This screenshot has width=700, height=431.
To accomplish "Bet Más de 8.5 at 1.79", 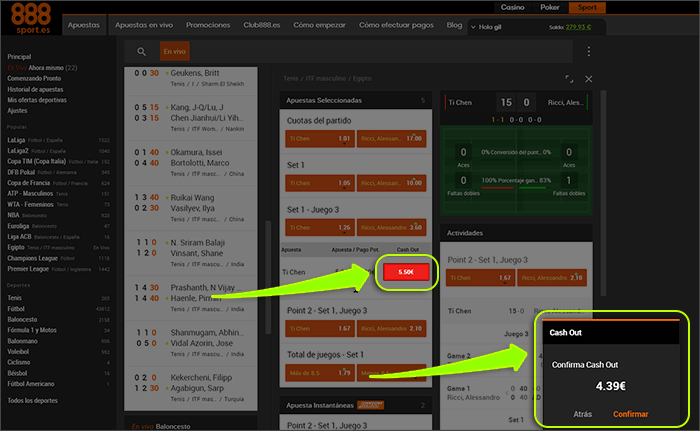I will pyautogui.click(x=320, y=372).
